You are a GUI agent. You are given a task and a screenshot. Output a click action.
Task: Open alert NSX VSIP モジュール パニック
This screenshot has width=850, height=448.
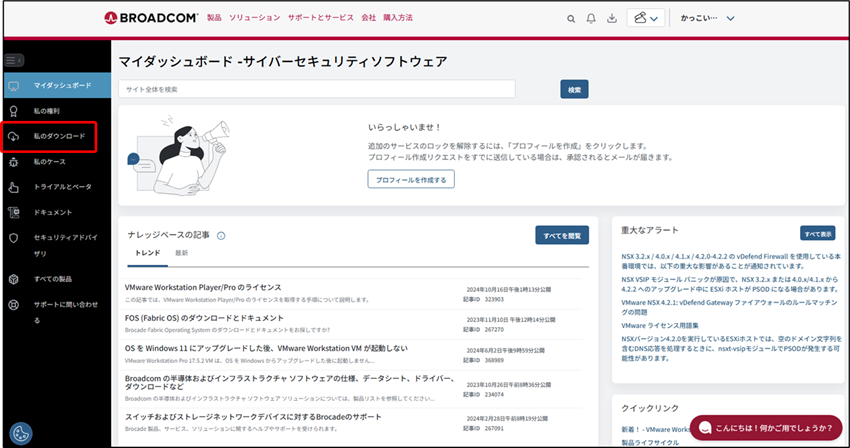point(730,285)
